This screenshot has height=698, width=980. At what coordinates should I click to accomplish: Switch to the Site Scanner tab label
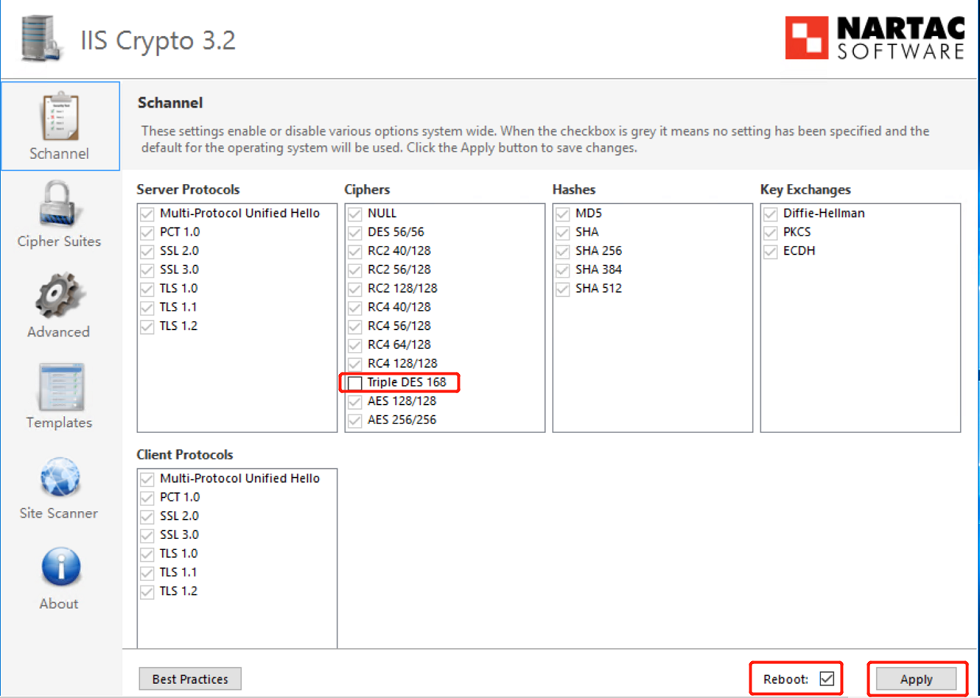coord(59,513)
